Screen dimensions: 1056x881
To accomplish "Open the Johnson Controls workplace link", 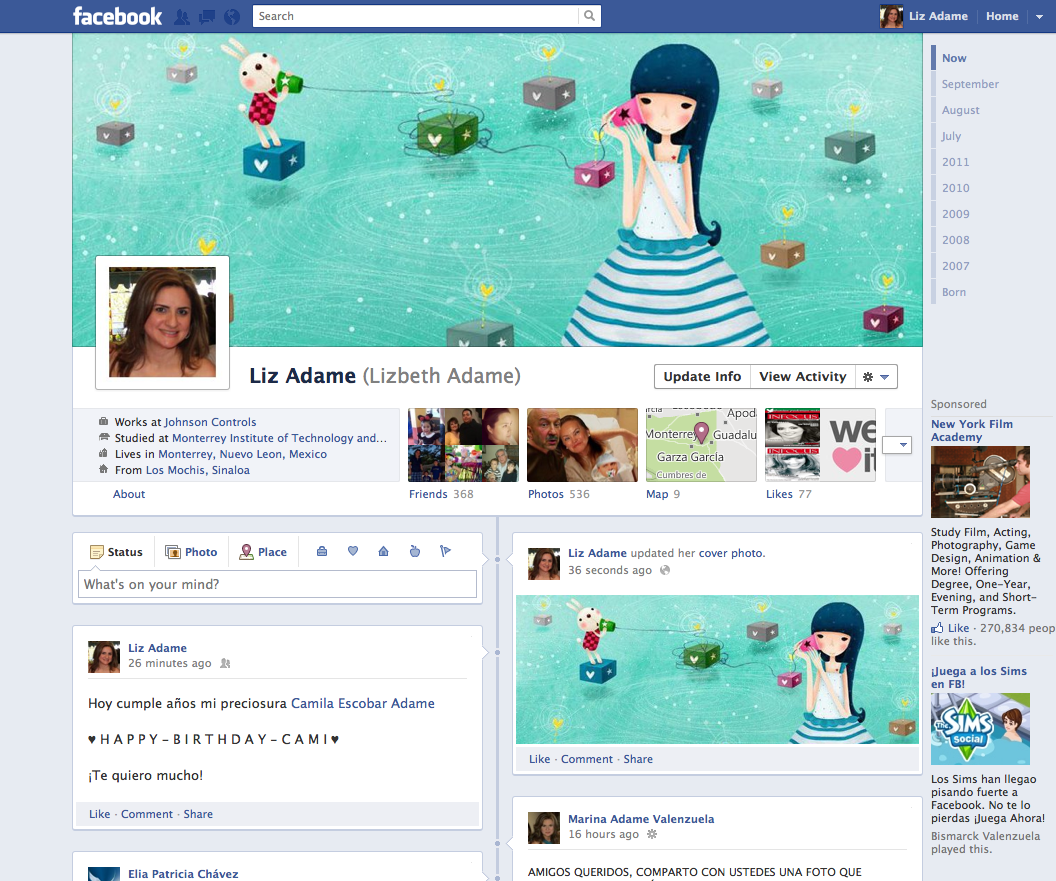I will click(210, 422).
